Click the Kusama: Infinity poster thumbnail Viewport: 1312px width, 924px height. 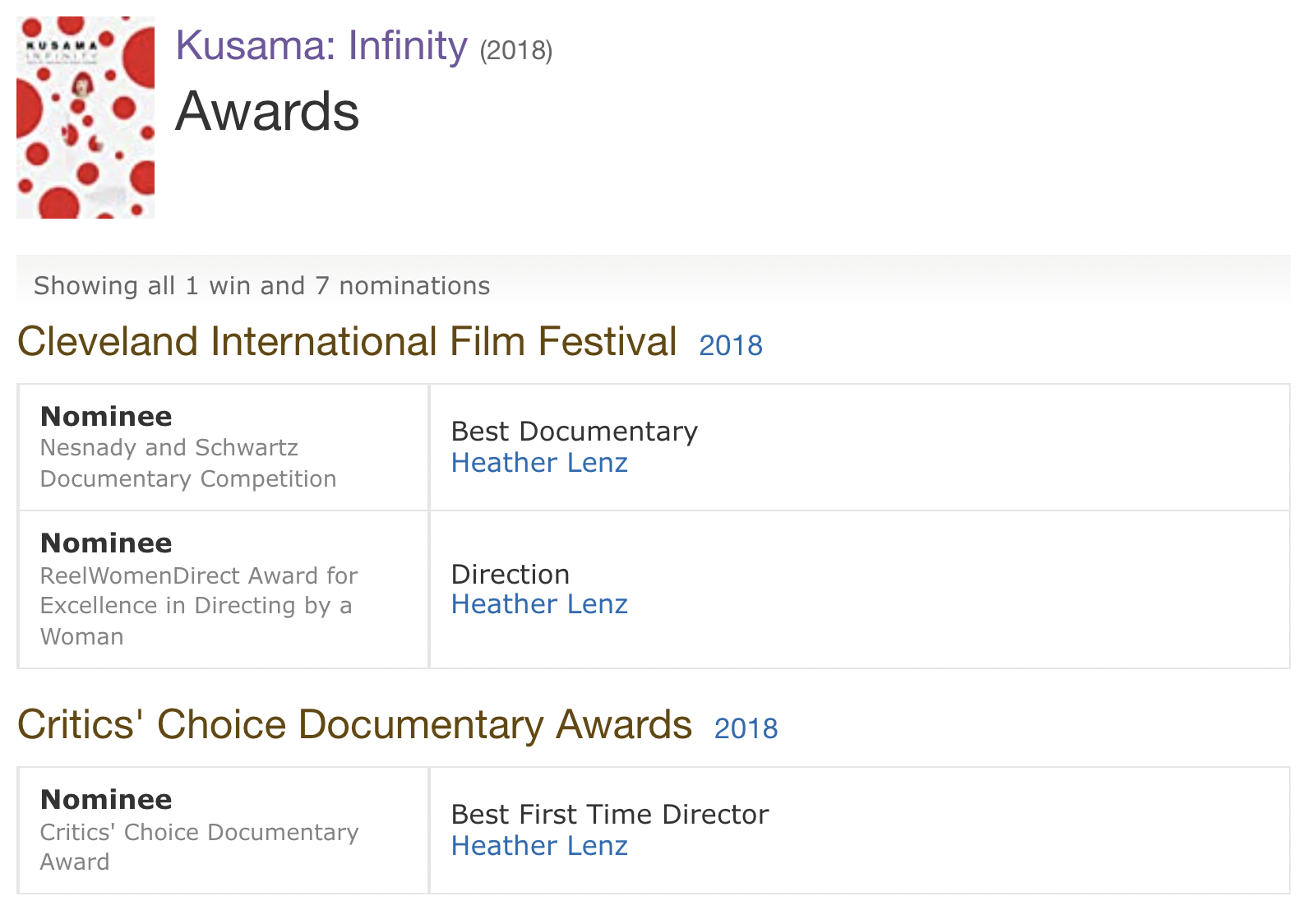click(85, 118)
